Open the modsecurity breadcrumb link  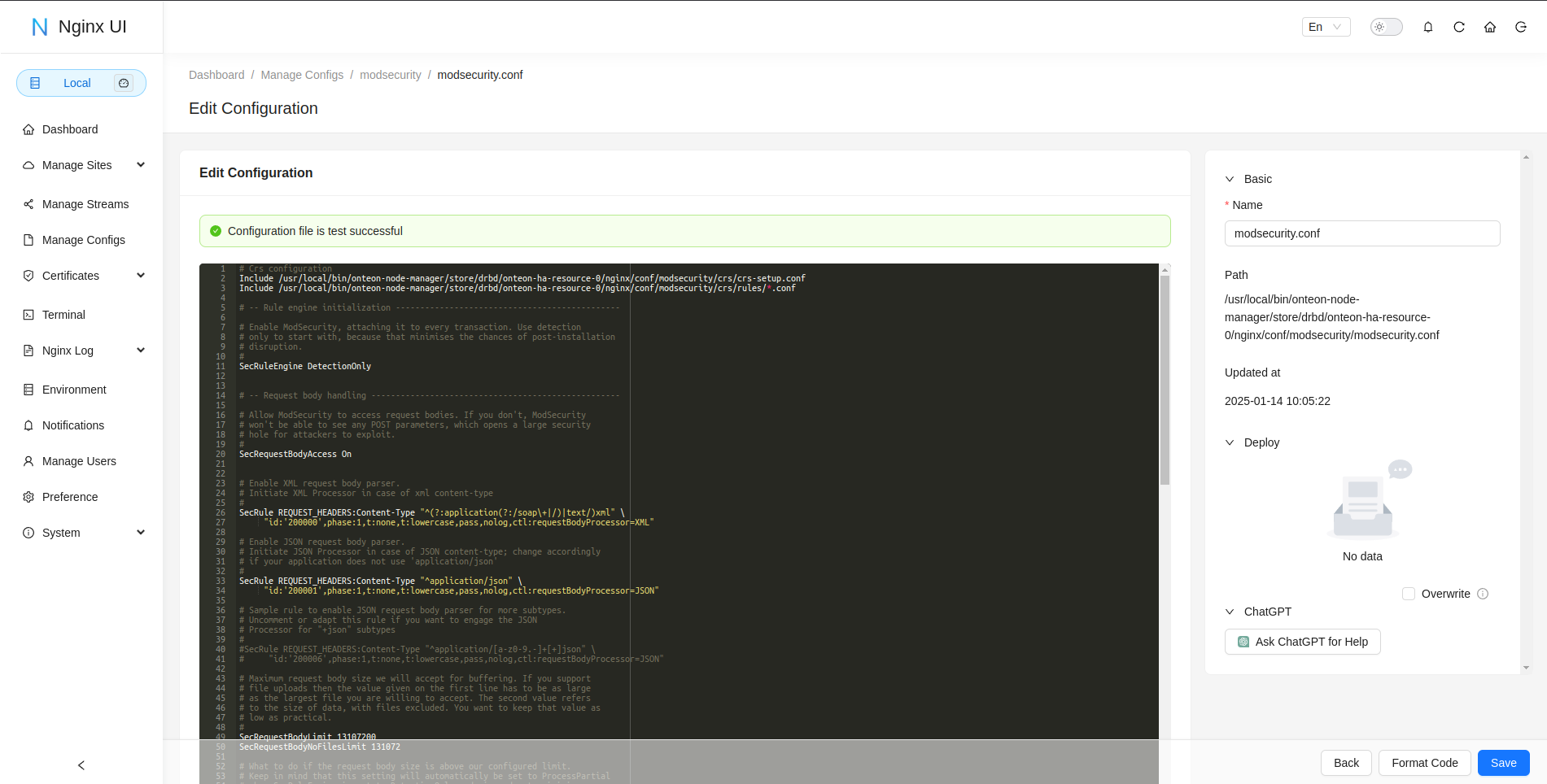390,75
